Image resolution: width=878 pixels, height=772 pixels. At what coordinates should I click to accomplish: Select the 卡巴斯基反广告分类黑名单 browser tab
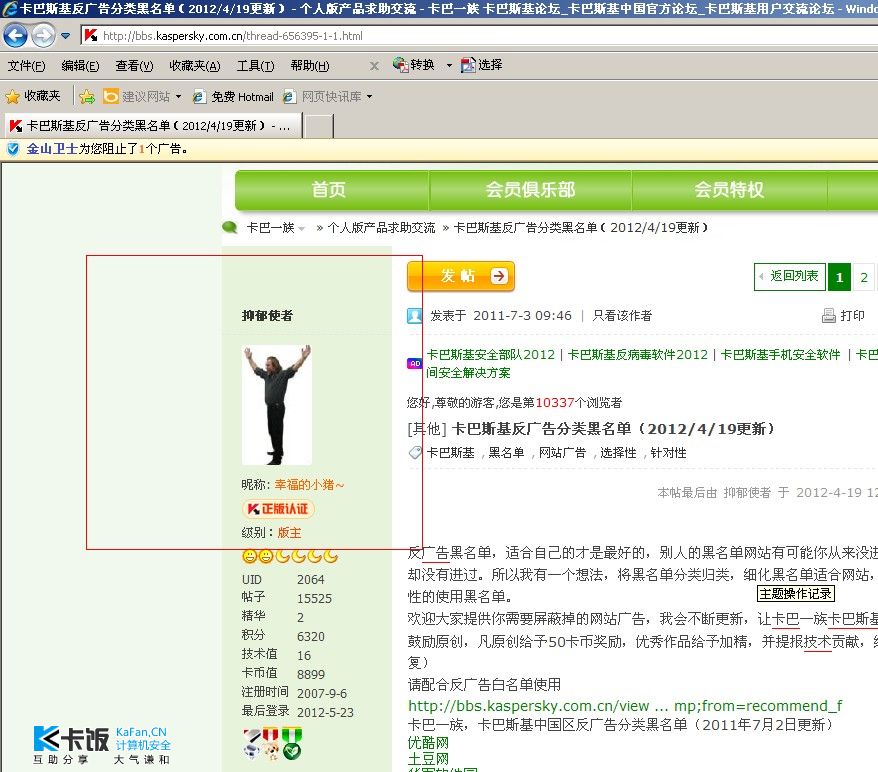pos(153,125)
